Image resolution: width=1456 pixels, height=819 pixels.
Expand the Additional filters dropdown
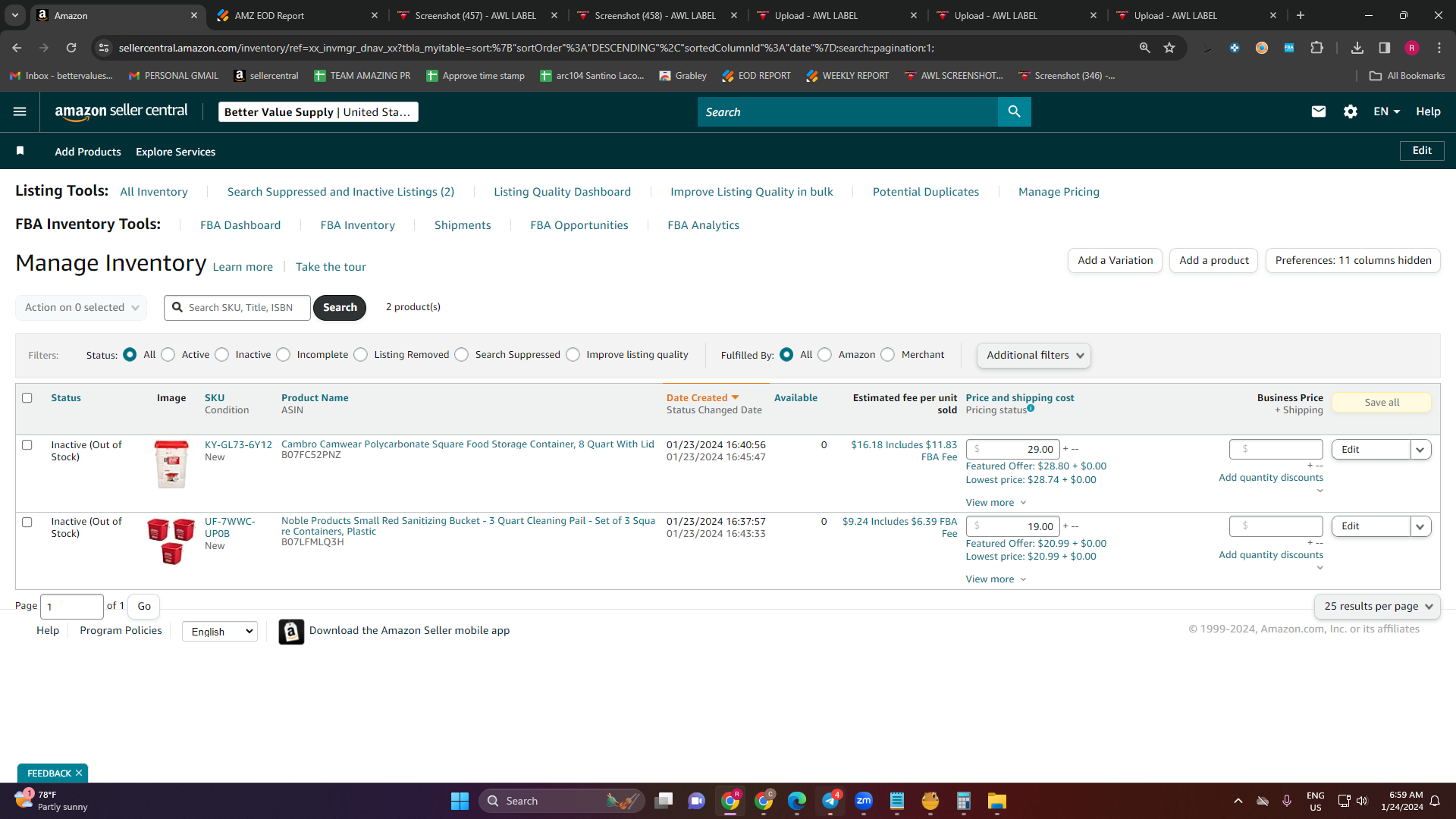click(1034, 356)
